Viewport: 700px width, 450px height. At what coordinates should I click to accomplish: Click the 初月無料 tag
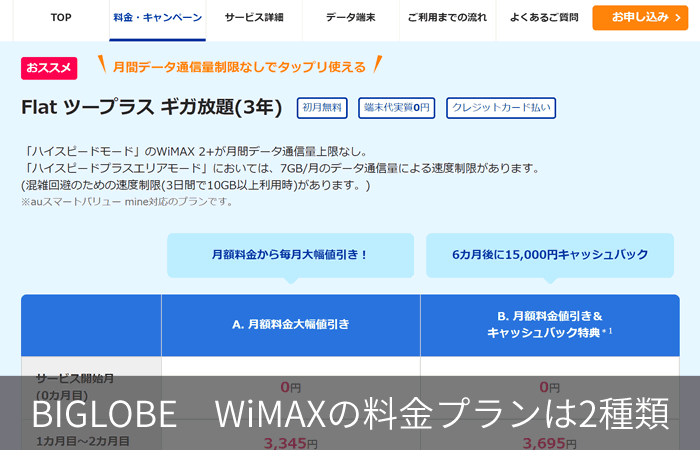[x=322, y=108]
